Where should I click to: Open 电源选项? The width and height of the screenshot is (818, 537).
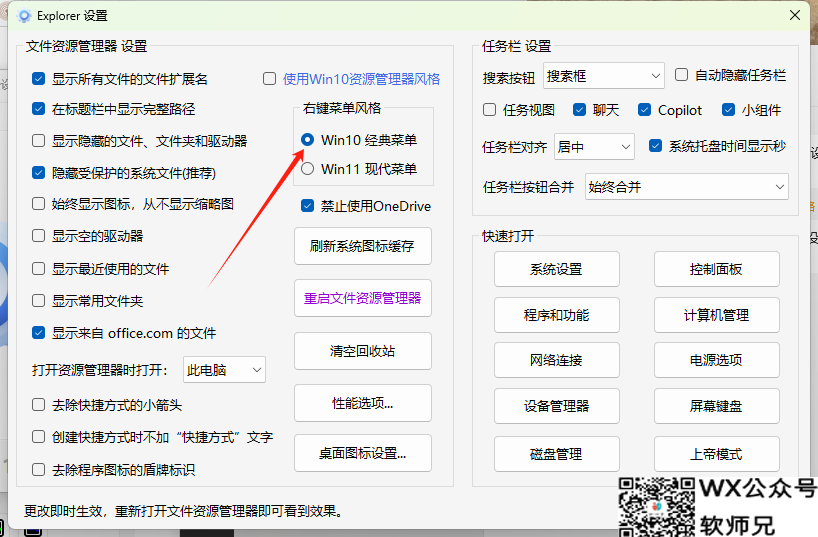point(717,360)
